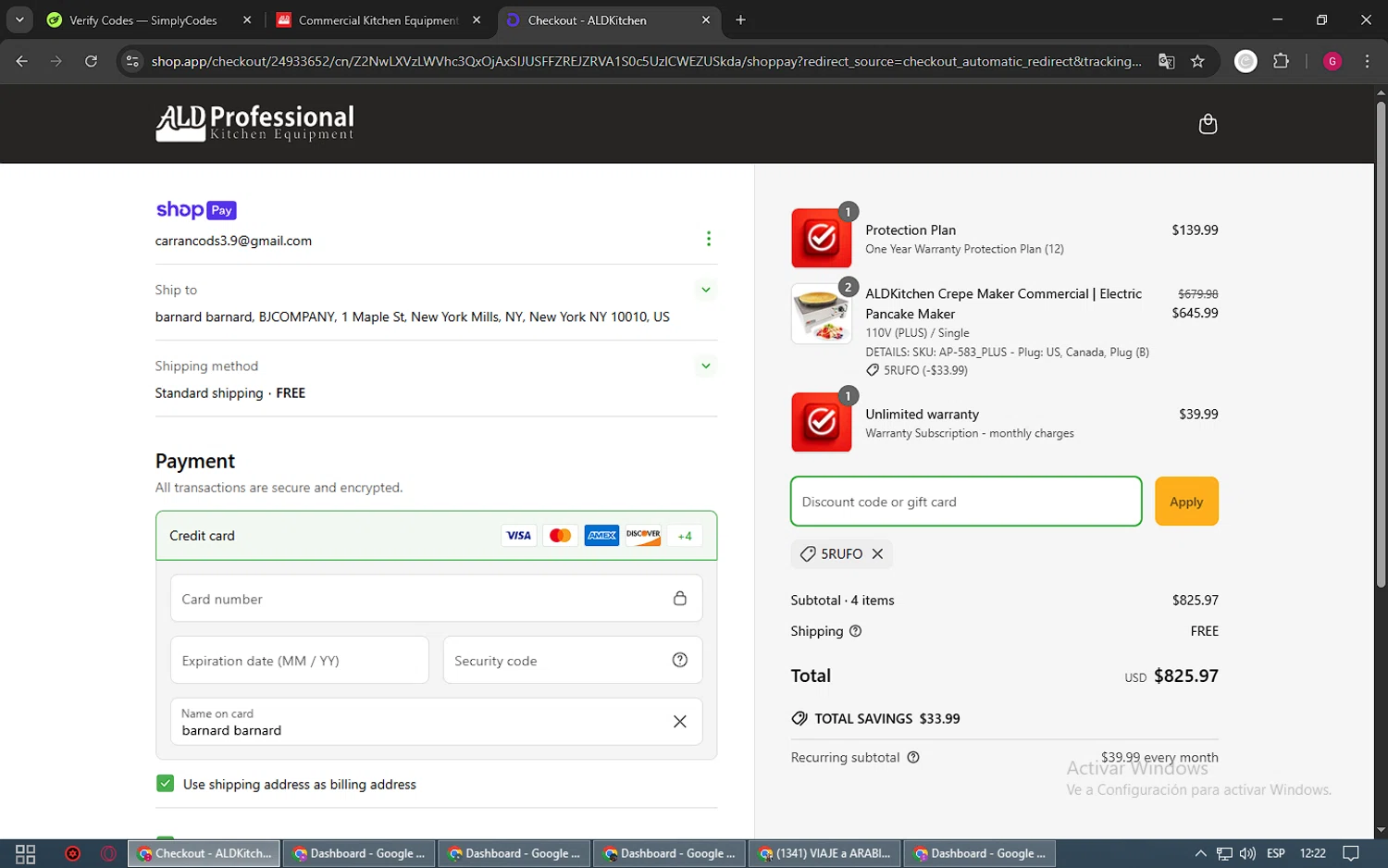Click the Name on card field
The height and width of the screenshot is (868, 1388).
(436, 721)
